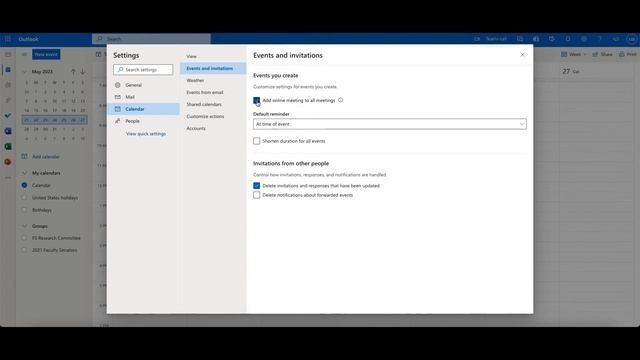640x360 pixels.
Task: Open the account avatar in header
Action: [x=631, y=39]
